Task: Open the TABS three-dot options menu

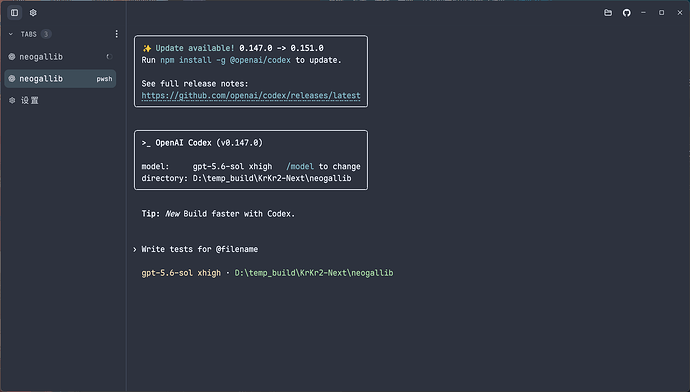Action: click(x=116, y=34)
